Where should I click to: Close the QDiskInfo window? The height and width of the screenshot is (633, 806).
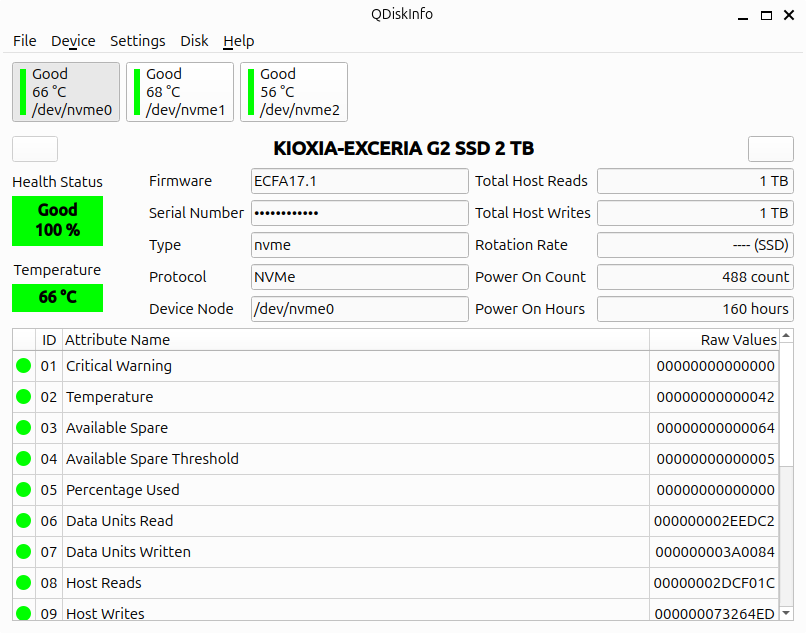[x=789, y=15]
